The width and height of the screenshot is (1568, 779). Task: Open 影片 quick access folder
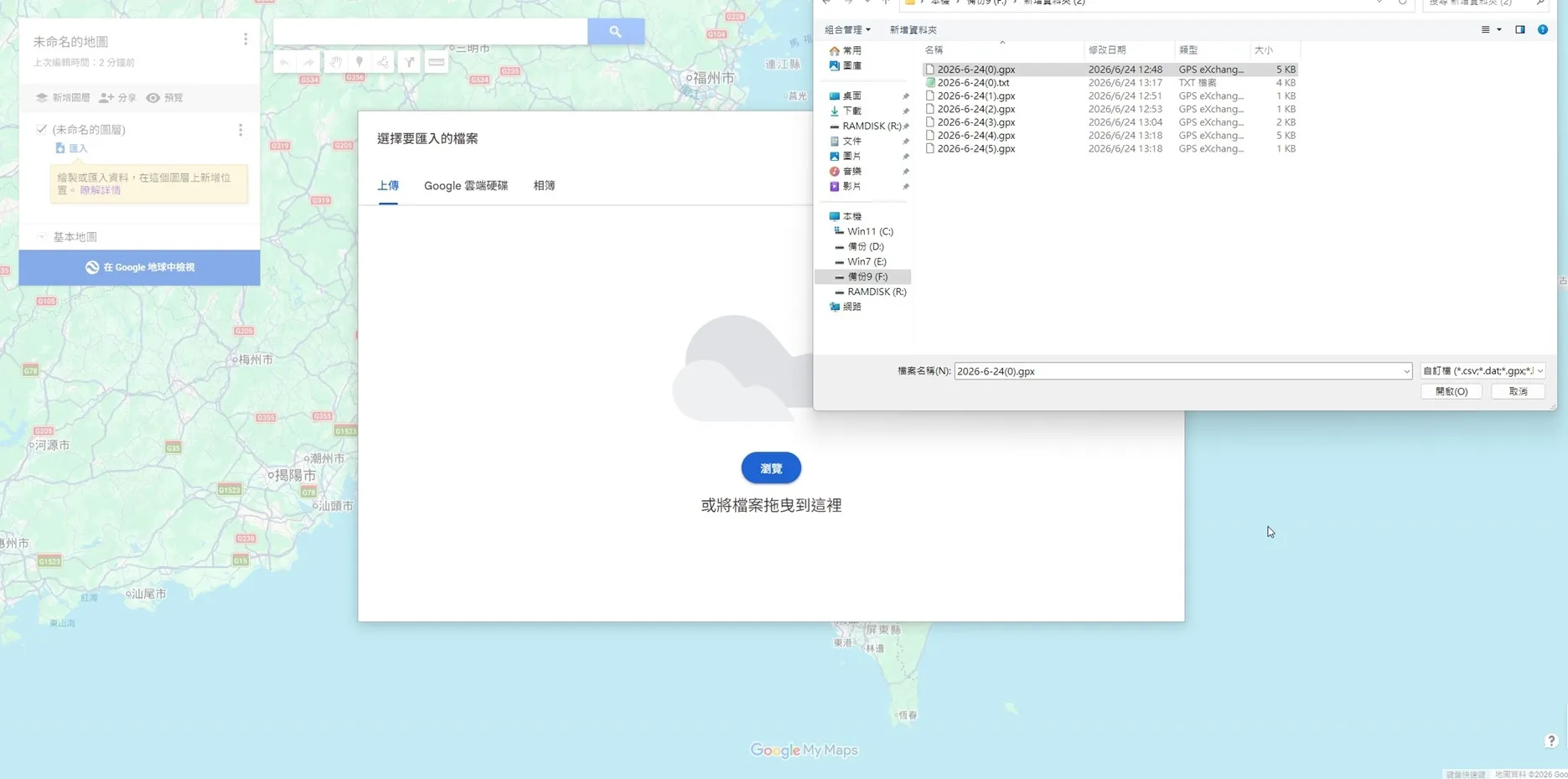[852, 187]
